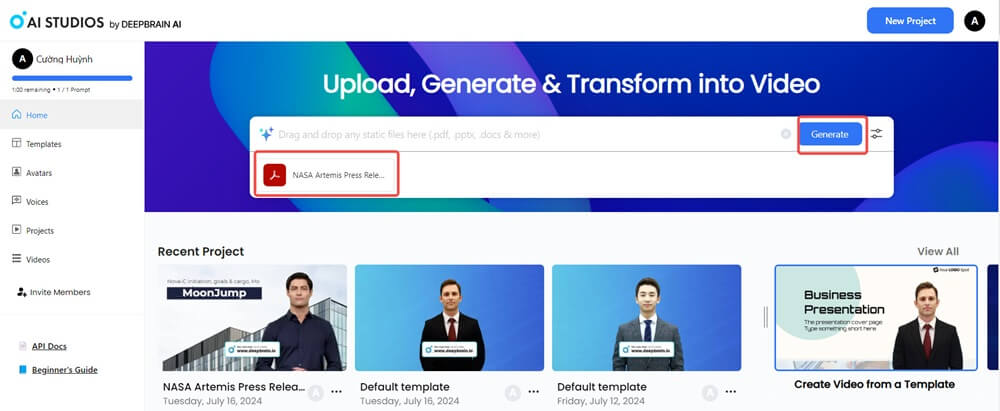Click owner avatar on July 12 Default template
The image size is (1000, 411).
point(709,393)
